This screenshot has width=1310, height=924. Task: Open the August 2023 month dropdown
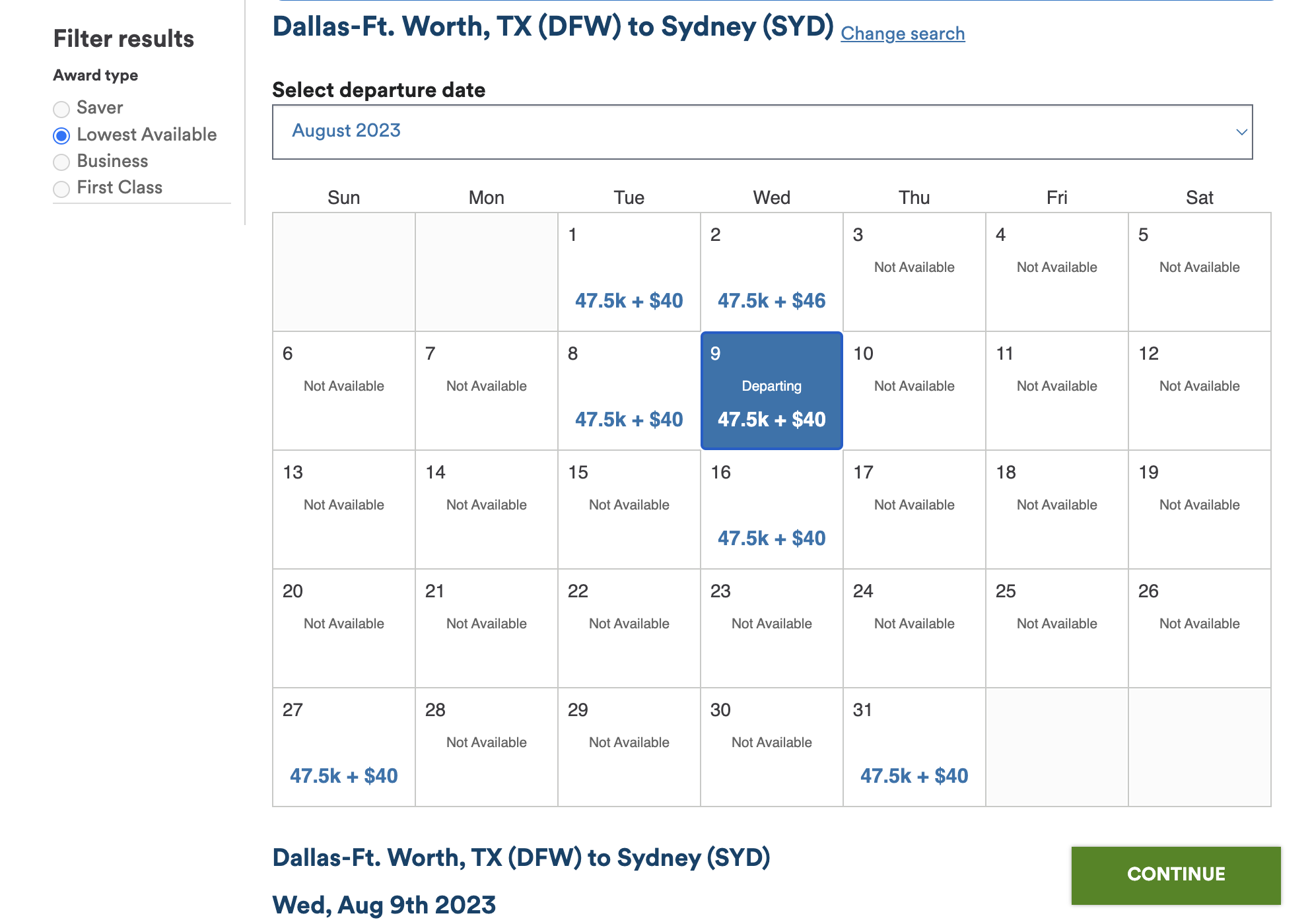tap(763, 132)
